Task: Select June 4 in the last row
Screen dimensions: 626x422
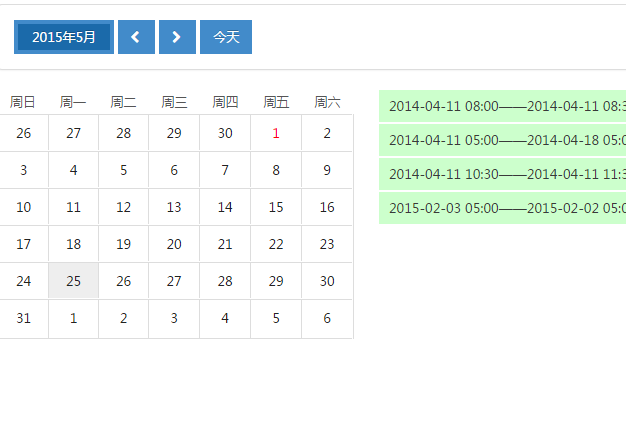Action: point(225,318)
